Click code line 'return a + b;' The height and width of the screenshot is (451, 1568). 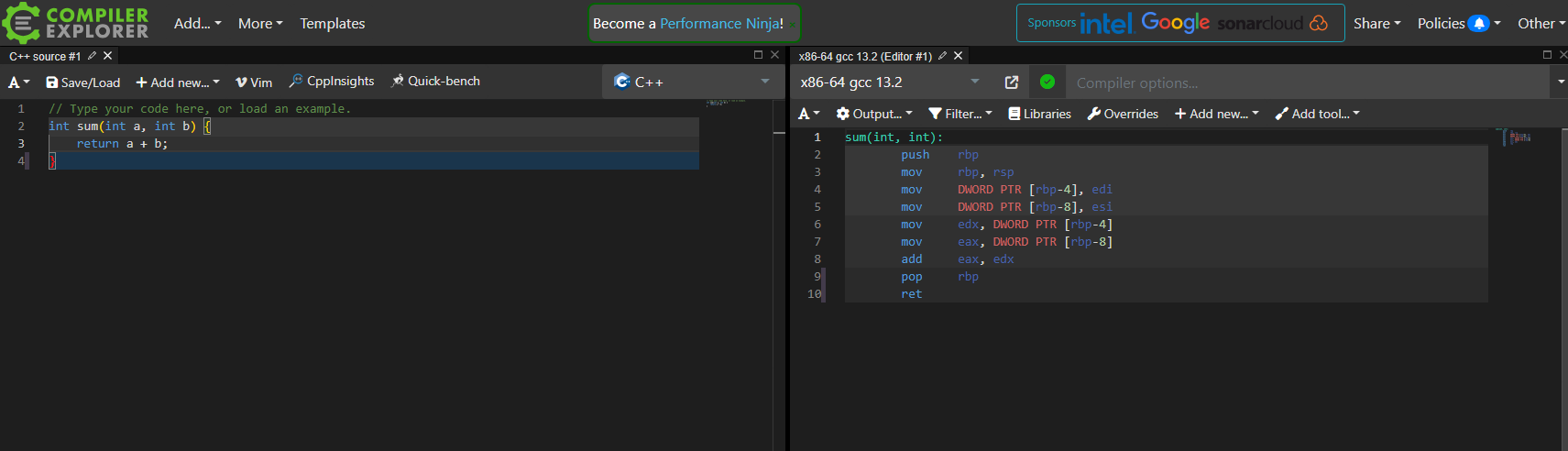coord(122,144)
